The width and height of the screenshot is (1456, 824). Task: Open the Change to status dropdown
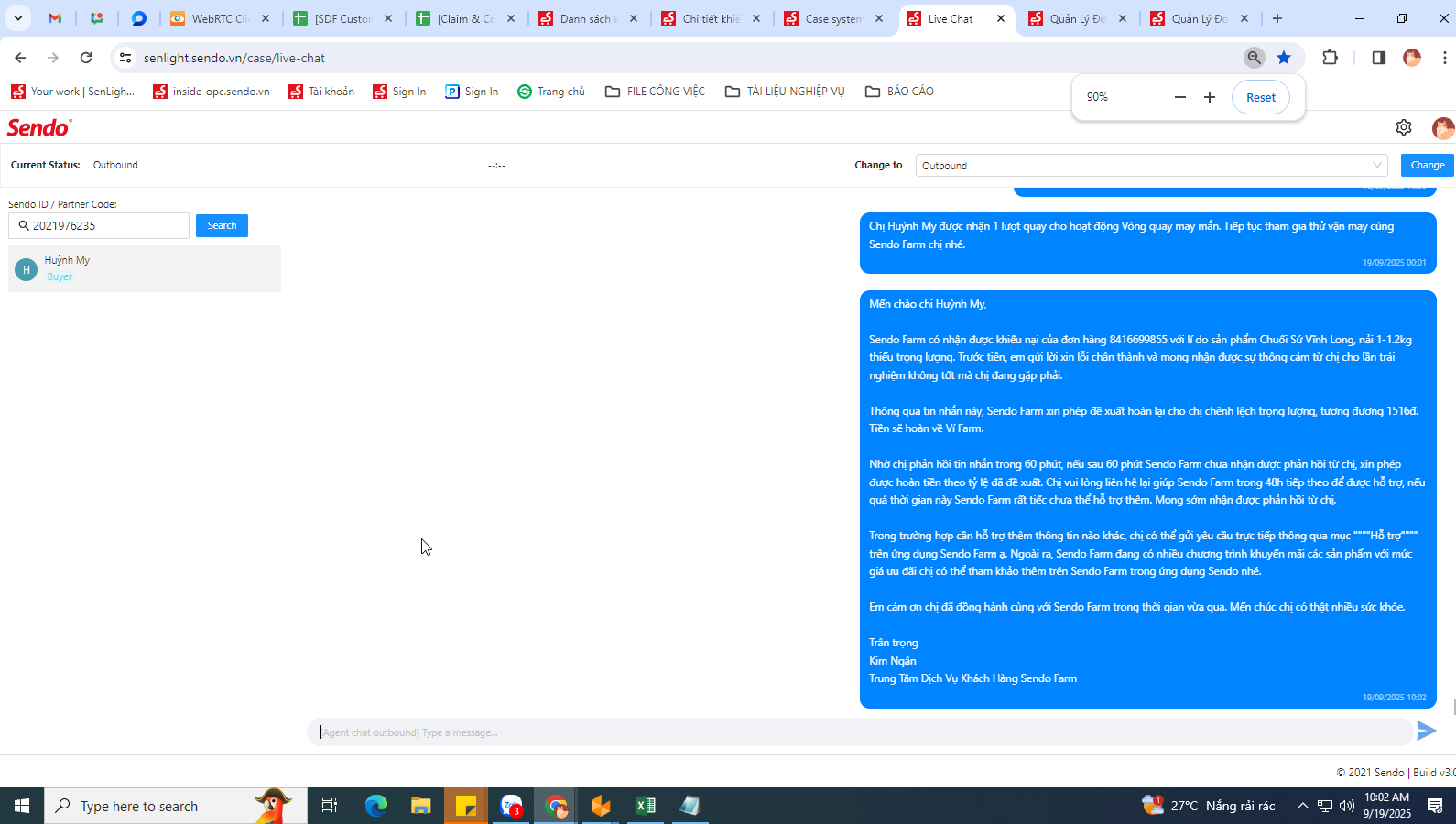coord(1151,165)
